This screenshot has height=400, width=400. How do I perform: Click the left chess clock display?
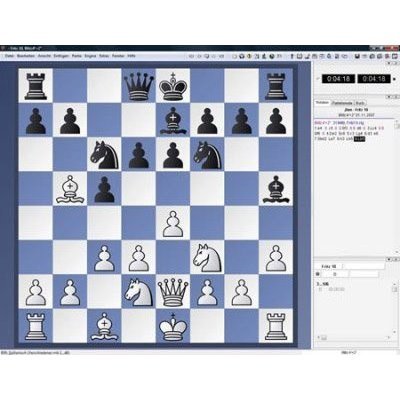point(338,79)
